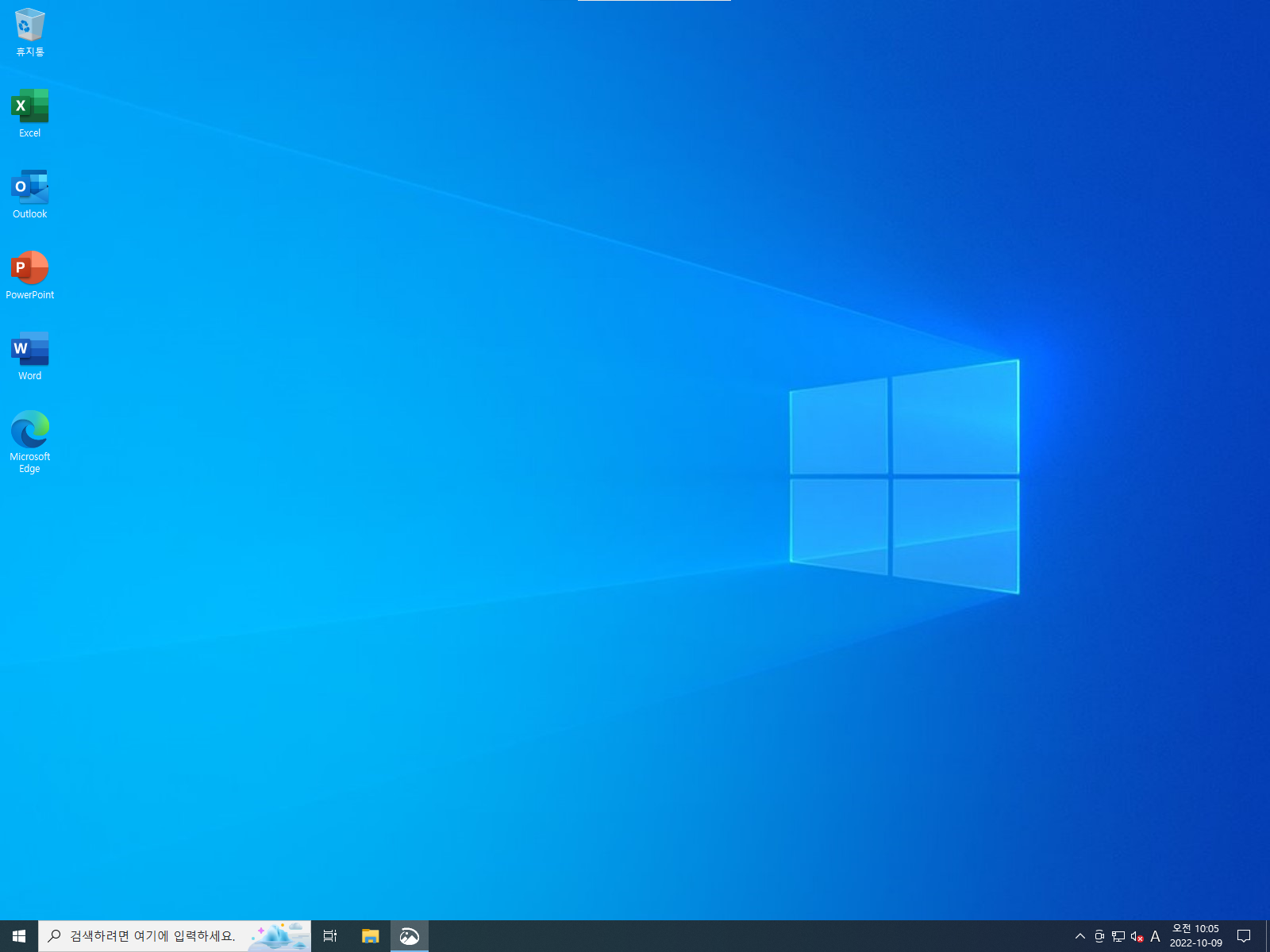1270x952 pixels.
Task: Select the PowerPoint desktop shortcut
Action: (30, 275)
